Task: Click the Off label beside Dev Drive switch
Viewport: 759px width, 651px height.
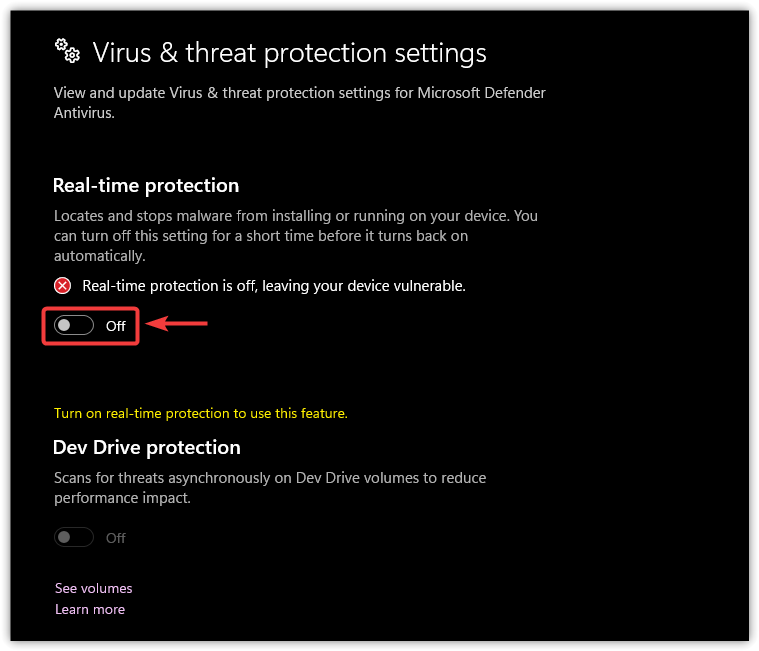Action: coord(116,538)
